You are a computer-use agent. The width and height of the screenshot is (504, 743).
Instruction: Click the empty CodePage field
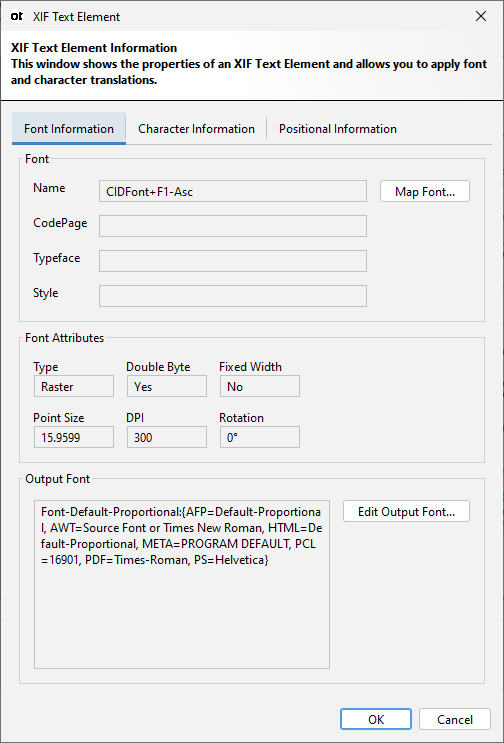pos(233,226)
